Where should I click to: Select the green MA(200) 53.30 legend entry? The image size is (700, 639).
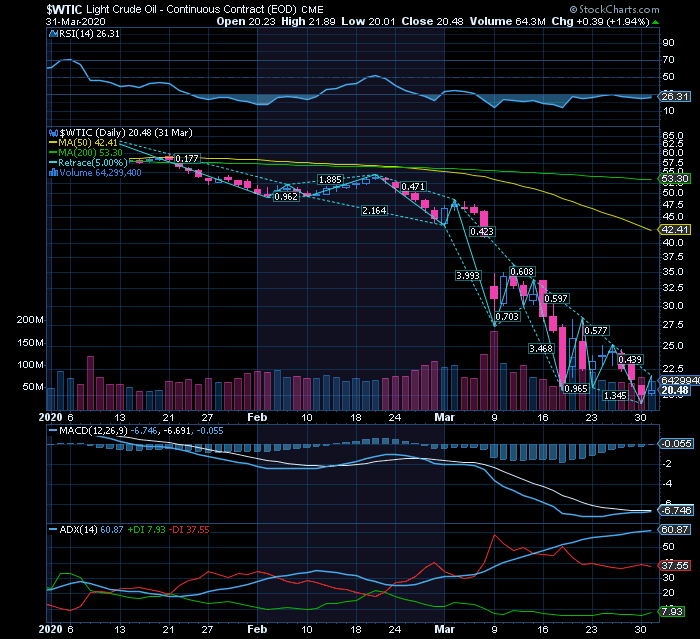click(x=86, y=153)
